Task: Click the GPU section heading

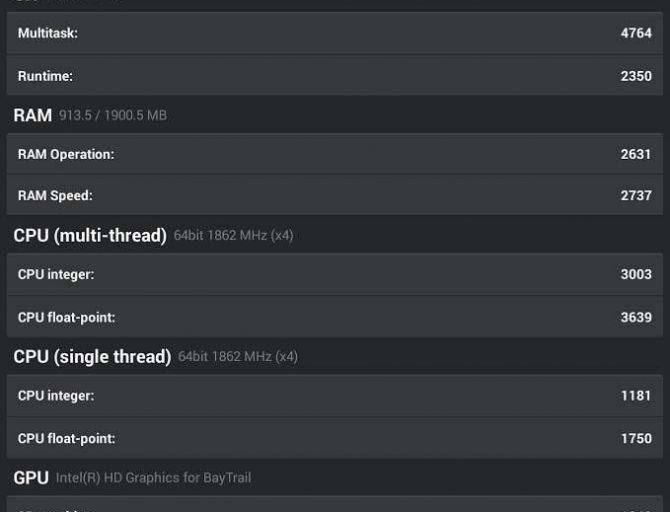Action: 31,478
